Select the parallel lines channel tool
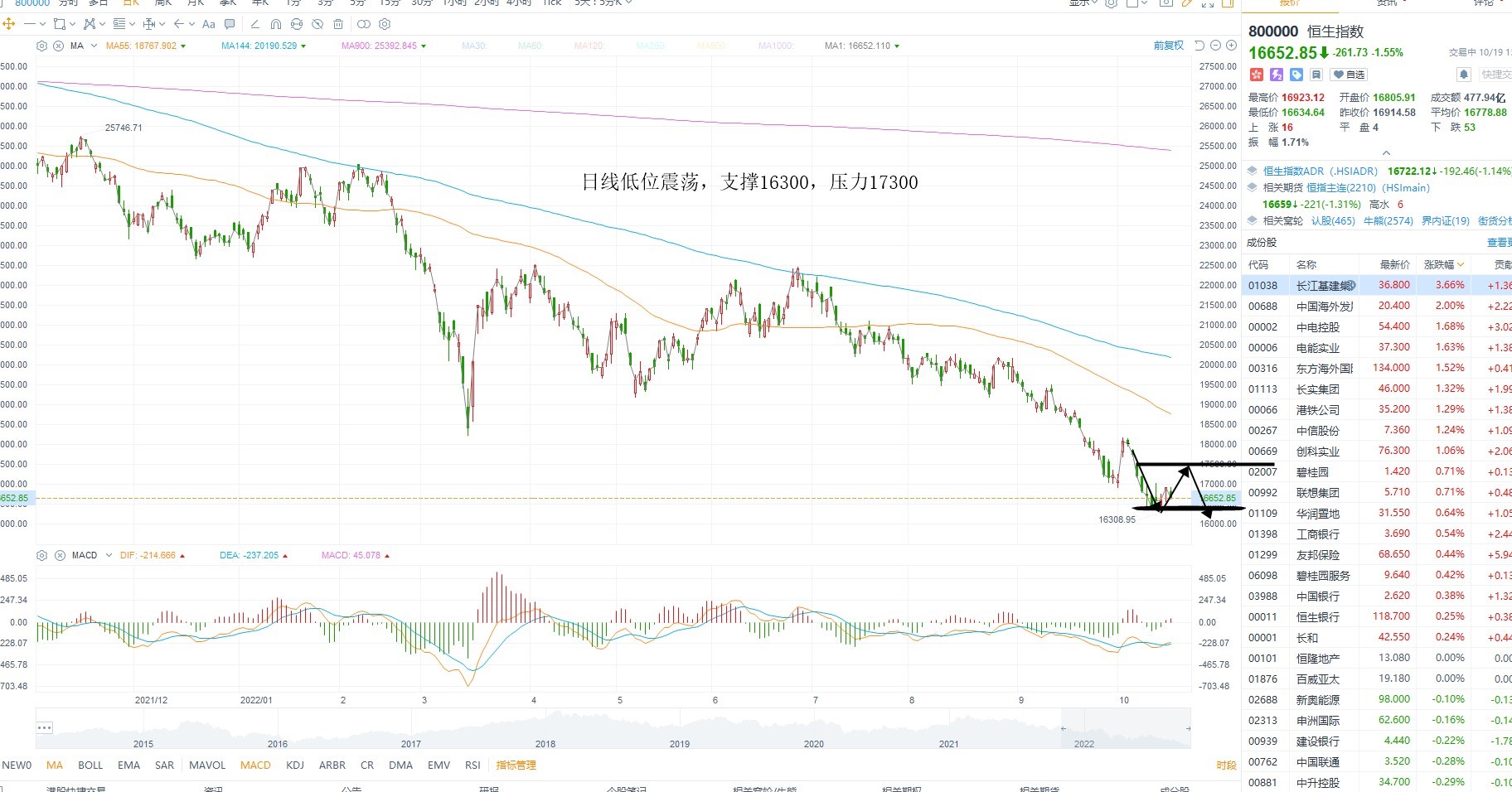 point(119,24)
